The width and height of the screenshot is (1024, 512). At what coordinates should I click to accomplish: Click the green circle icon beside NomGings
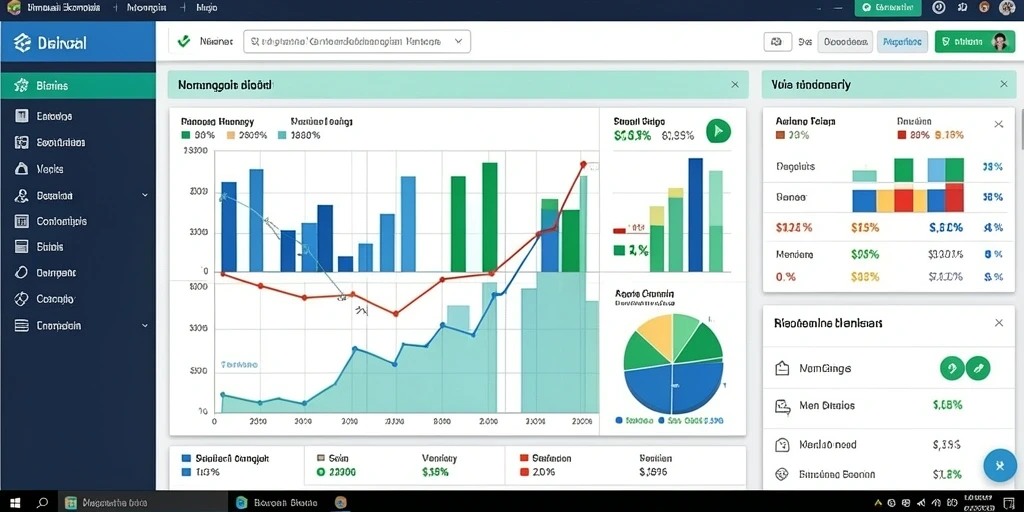click(952, 368)
